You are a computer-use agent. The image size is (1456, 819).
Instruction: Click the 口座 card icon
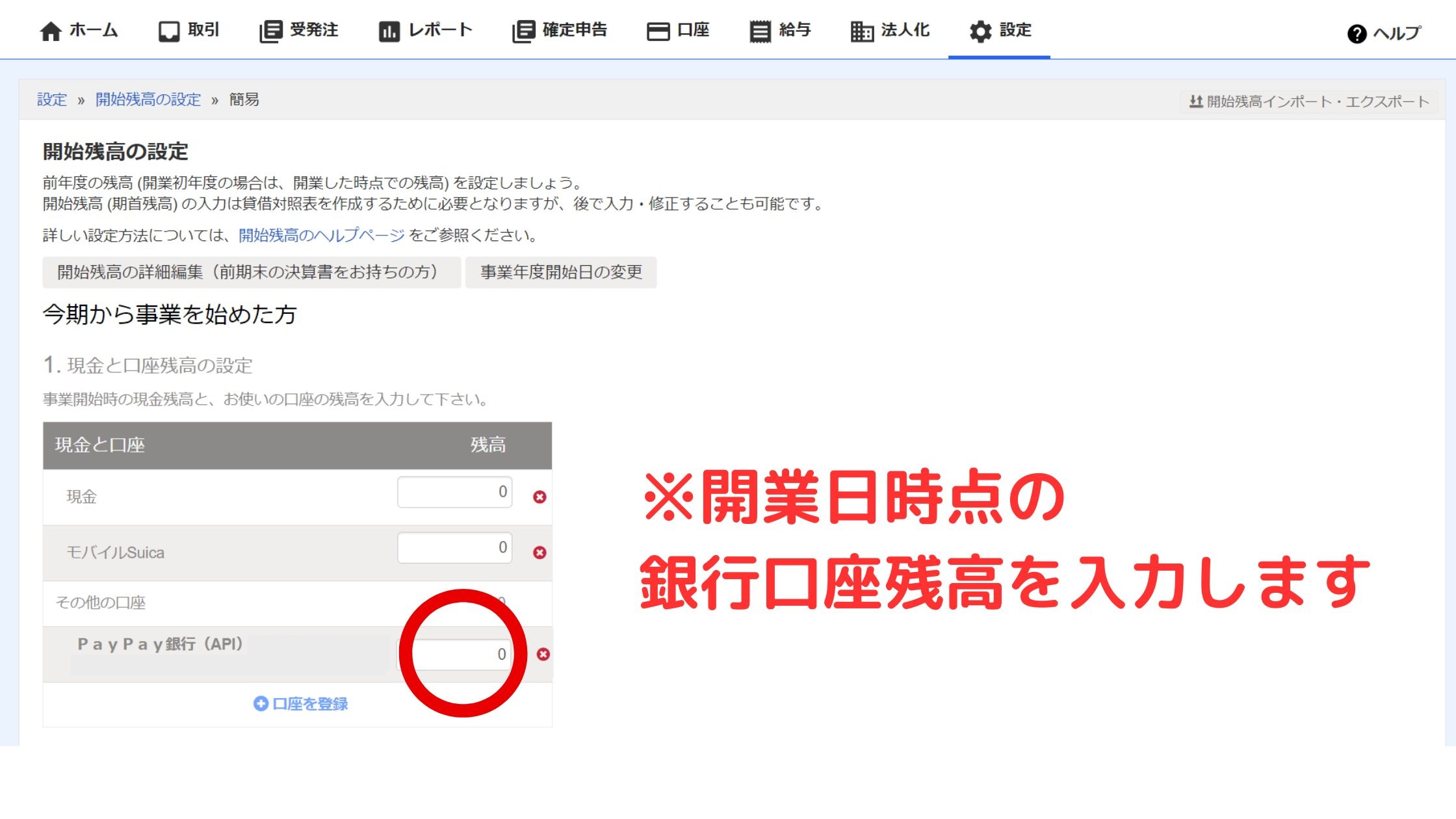[658, 31]
